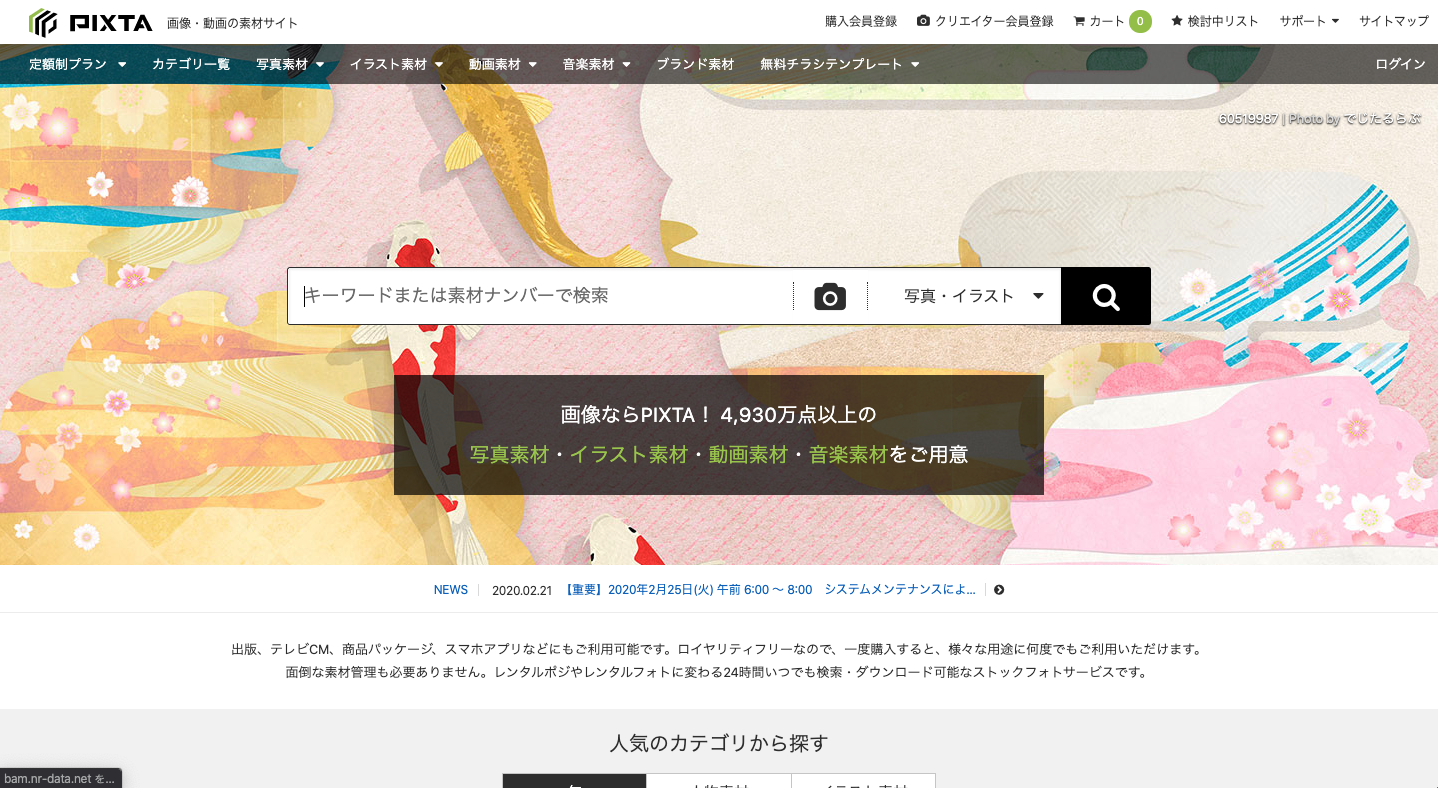Click the green cart count badge
Viewport: 1438px width, 788px height.
(1140, 21)
